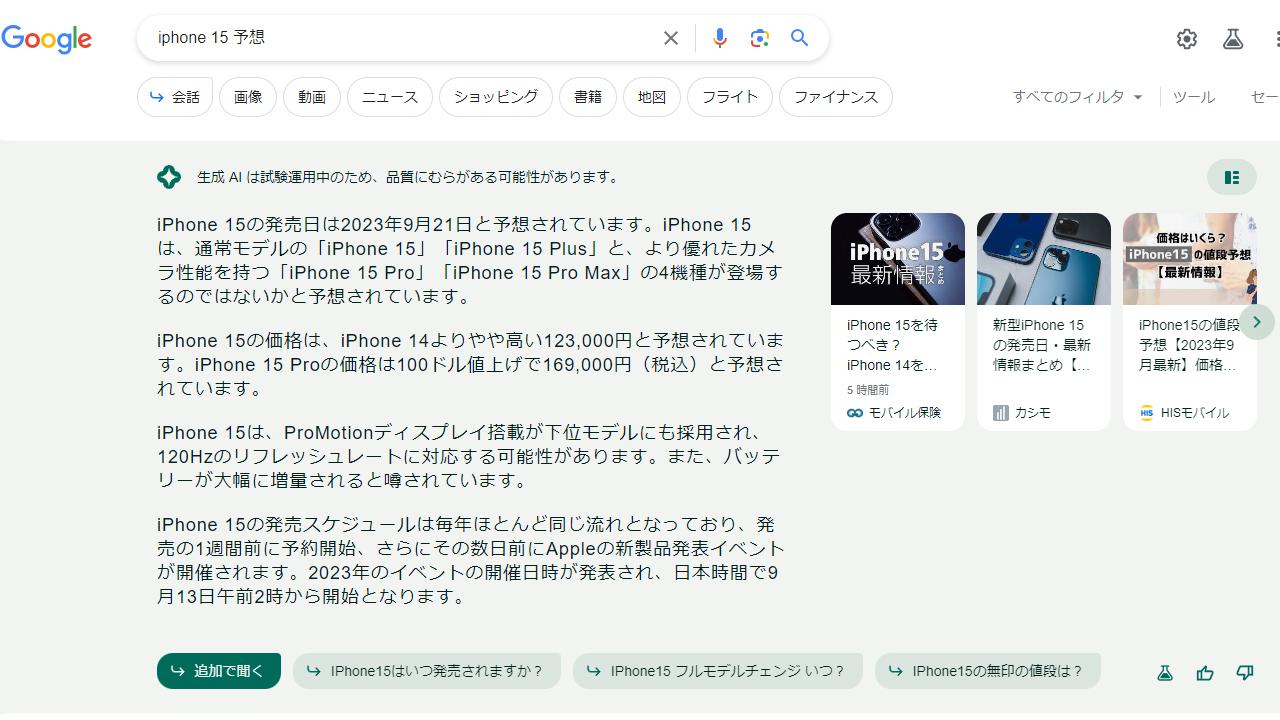Open the ニュース tab
Screen dimensions: 1280x720
coord(390,97)
